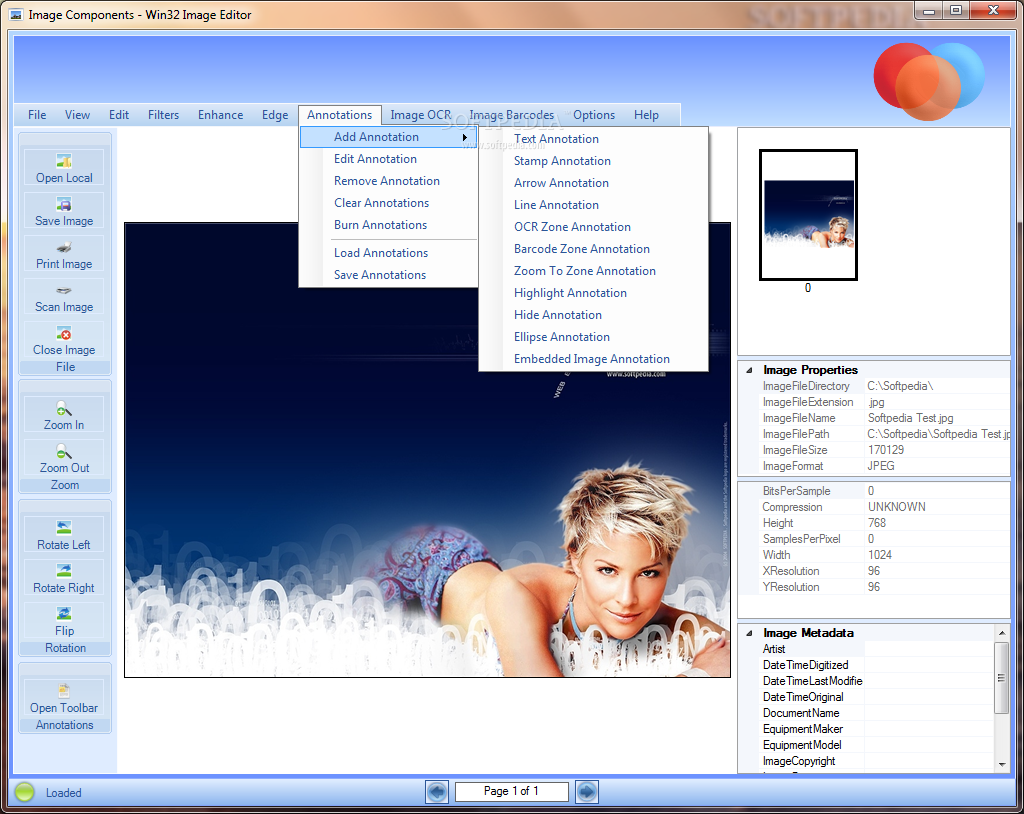
Task: Click the Rotate Right icon
Action: point(64,571)
